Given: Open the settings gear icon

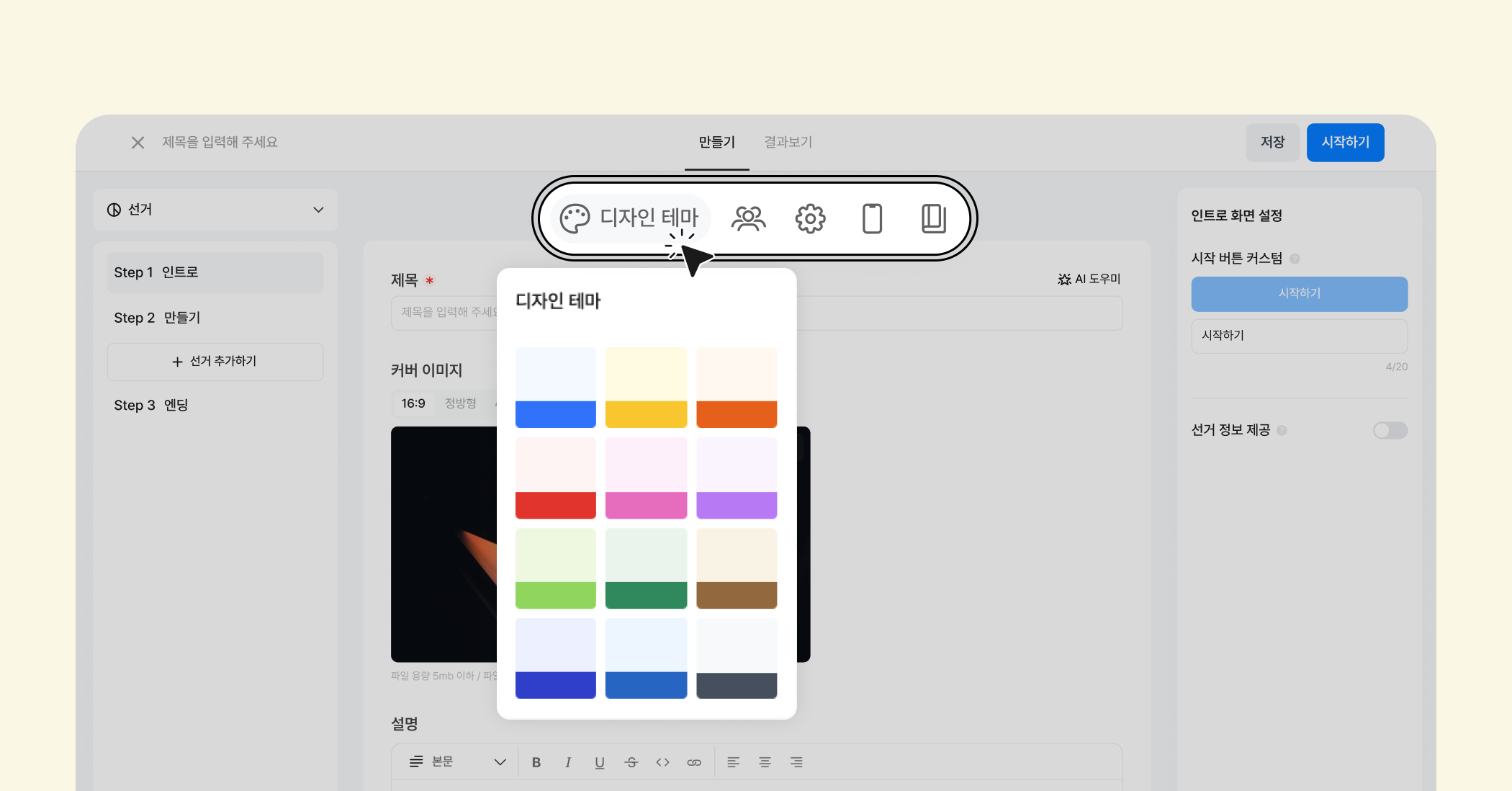Looking at the screenshot, I should [810, 218].
